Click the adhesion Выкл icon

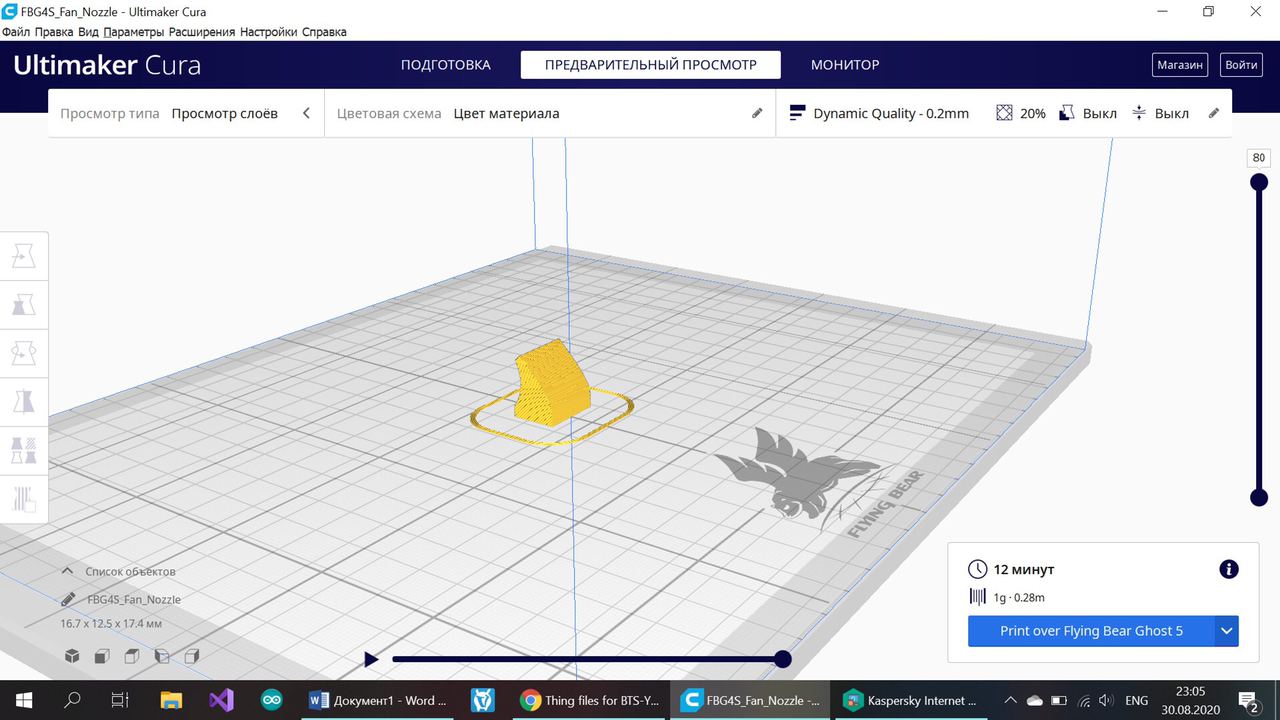tap(1139, 113)
